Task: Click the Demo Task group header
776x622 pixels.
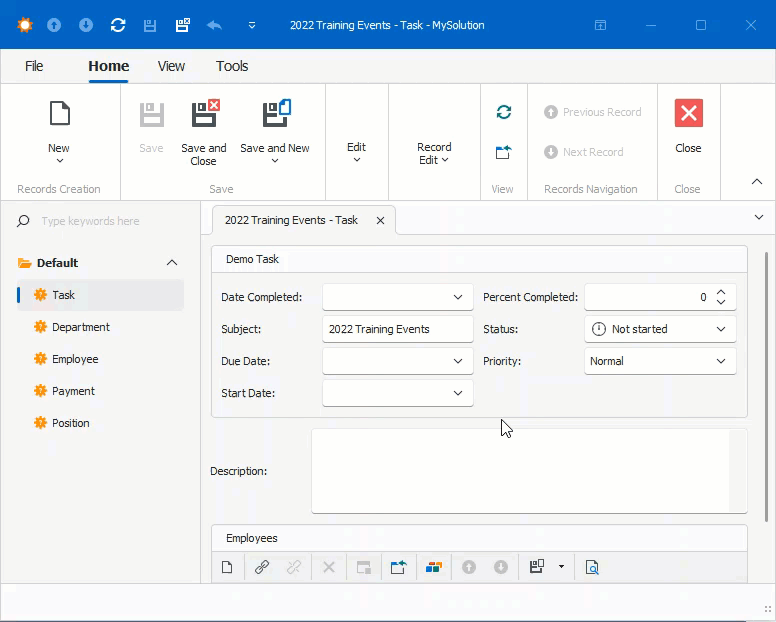Action: pyautogui.click(x=479, y=259)
